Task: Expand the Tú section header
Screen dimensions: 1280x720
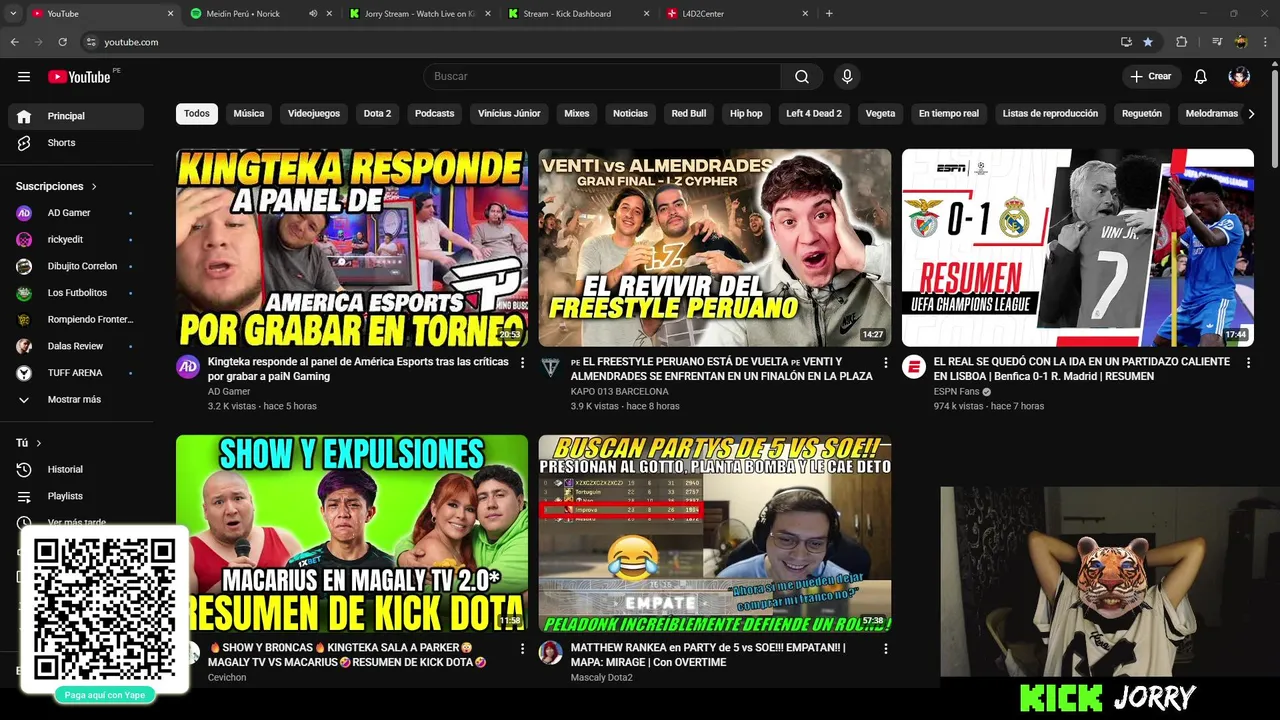Action: [x=29, y=443]
